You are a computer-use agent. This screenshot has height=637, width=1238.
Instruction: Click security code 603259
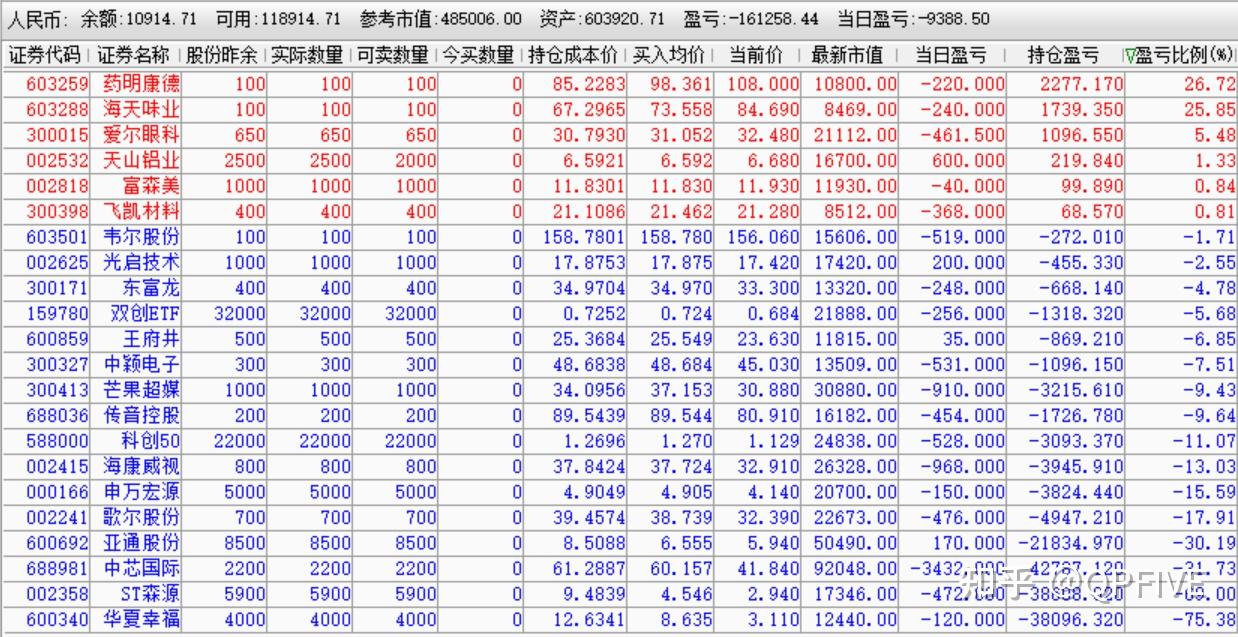click(57, 84)
